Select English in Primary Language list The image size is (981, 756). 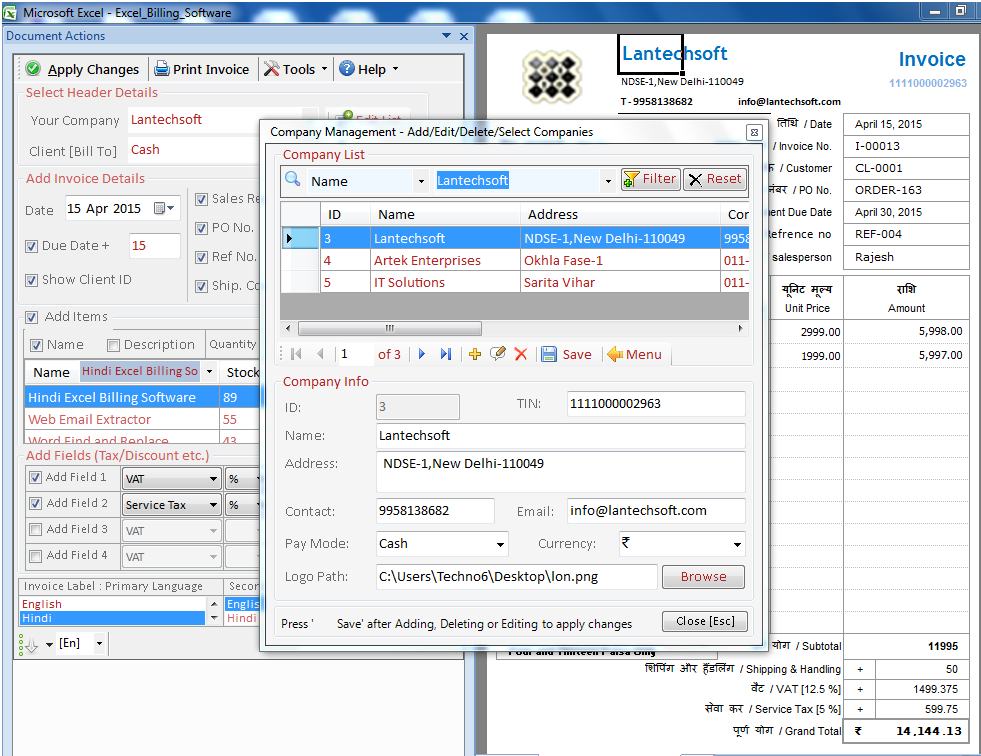coord(113,604)
